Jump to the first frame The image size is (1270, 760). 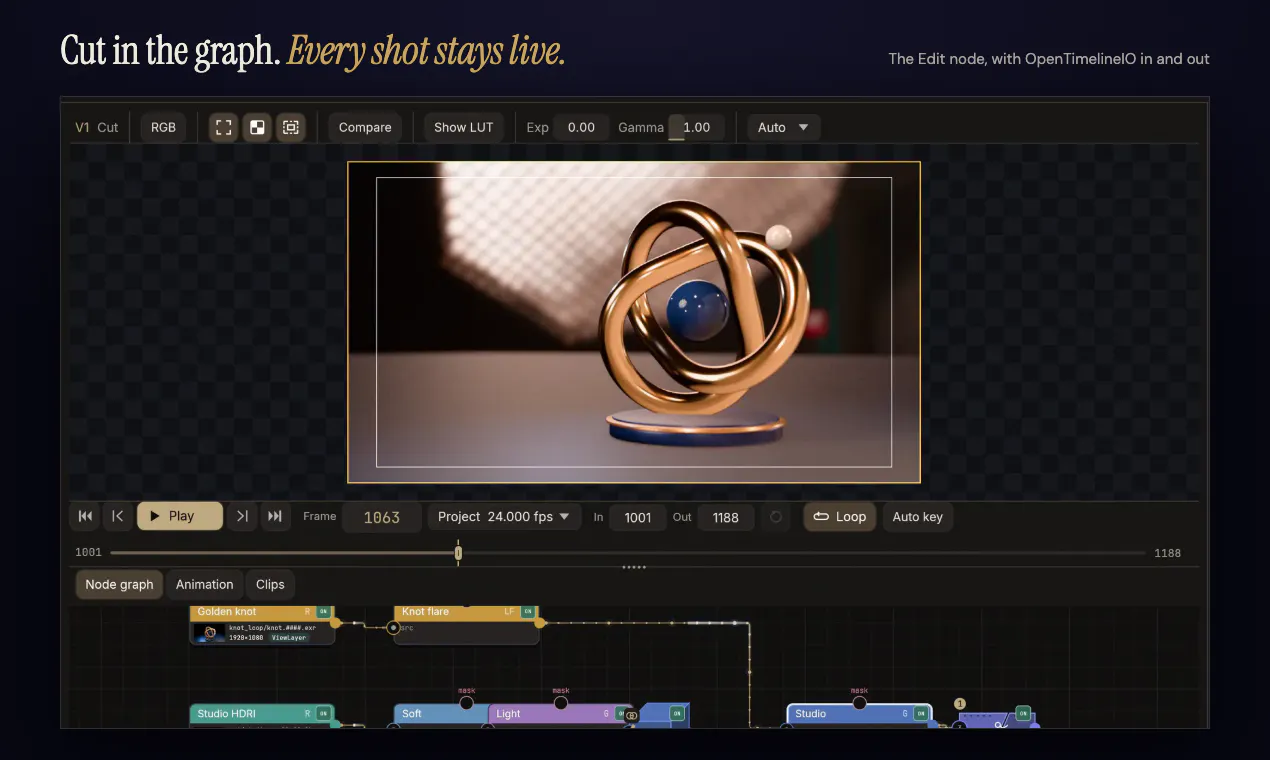click(x=86, y=516)
